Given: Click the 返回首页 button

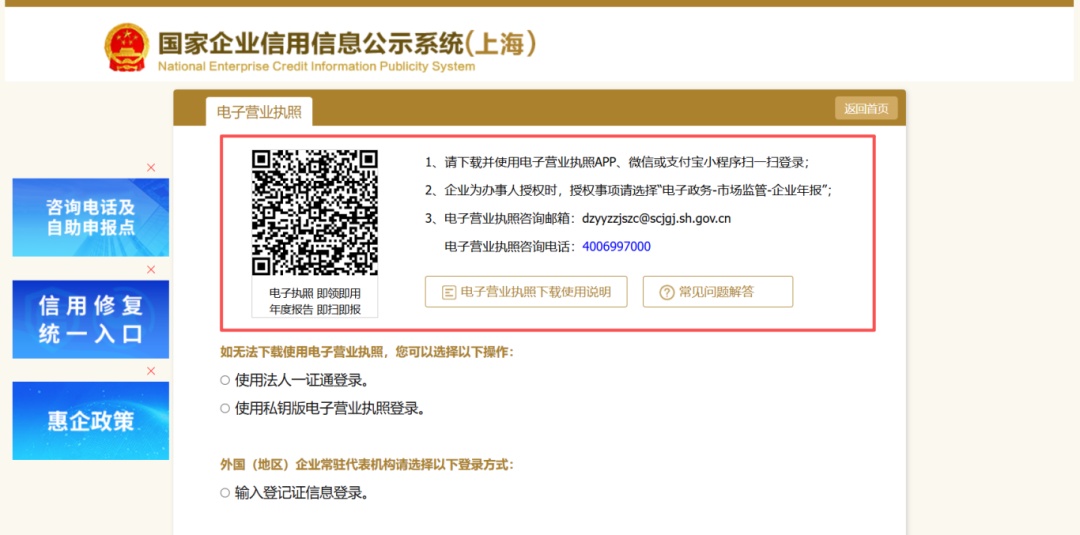Looking at the screenshot, I should (x=866, y=109).
